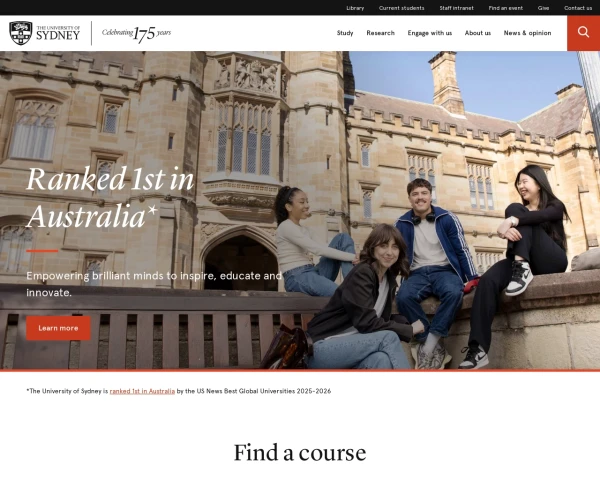Image resolution: width=600 pixels, height=480 pixels.
Task: Click the Find a course heading
Action: pyautogui.click(x=300, y=453)
